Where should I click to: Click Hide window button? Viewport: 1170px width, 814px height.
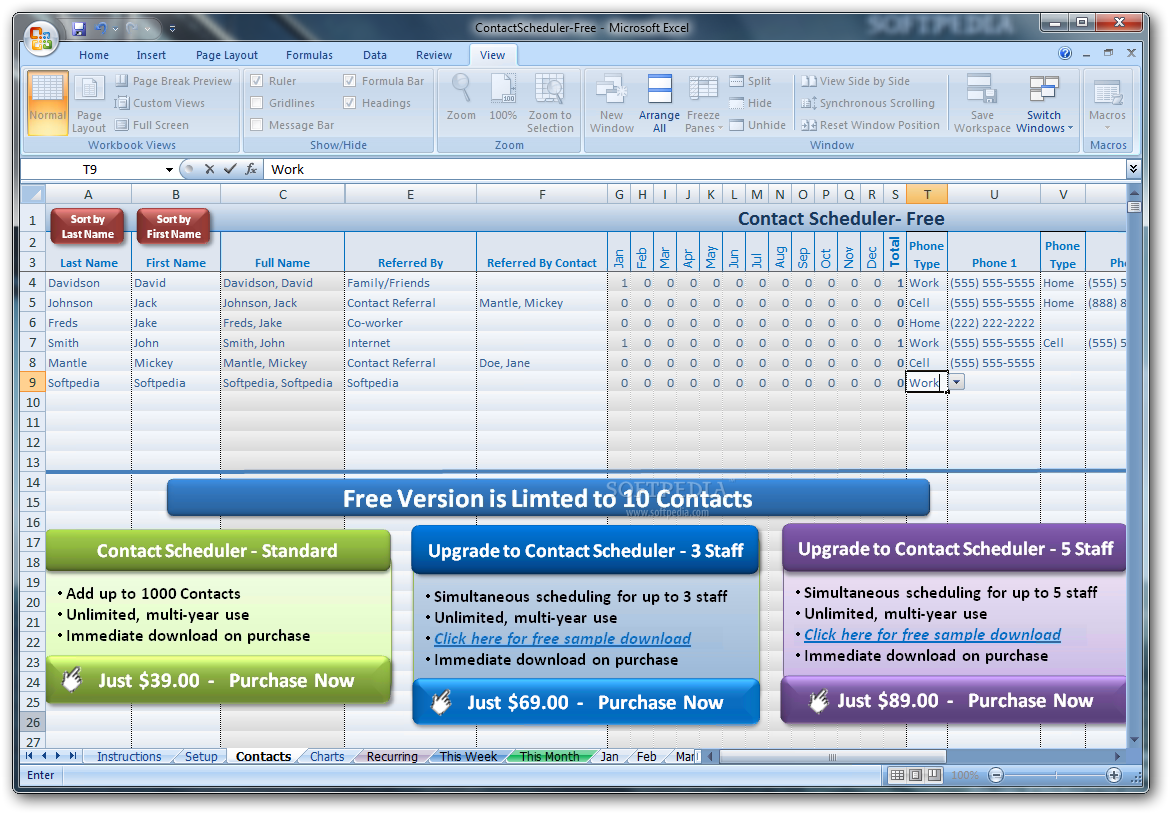click(x=751, y=103)
